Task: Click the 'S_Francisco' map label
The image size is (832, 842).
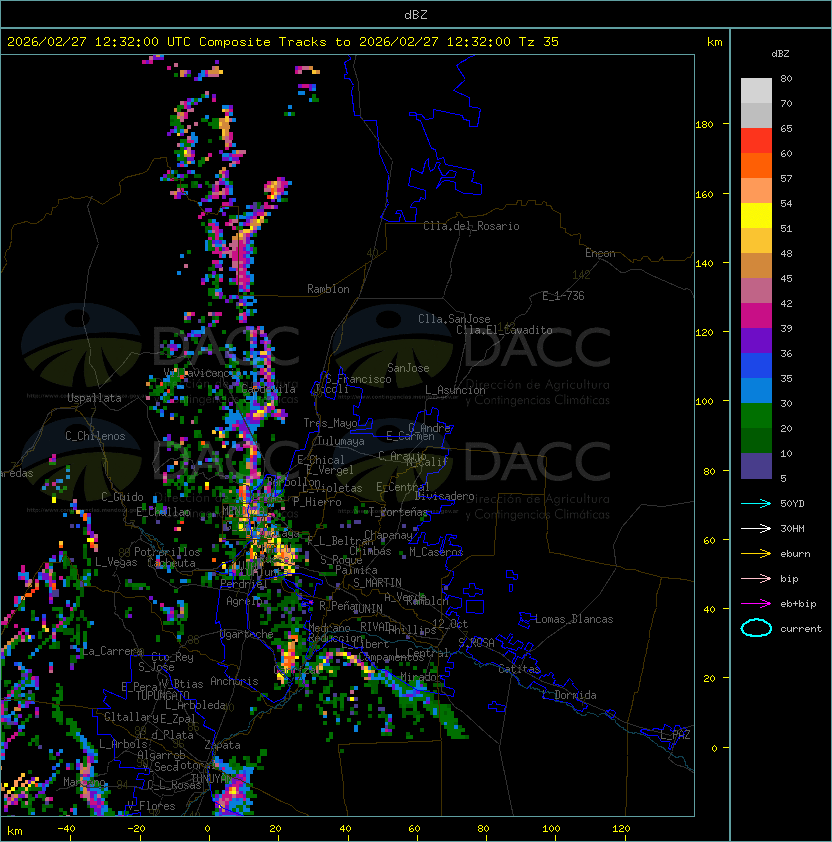Action: point(358,379)
